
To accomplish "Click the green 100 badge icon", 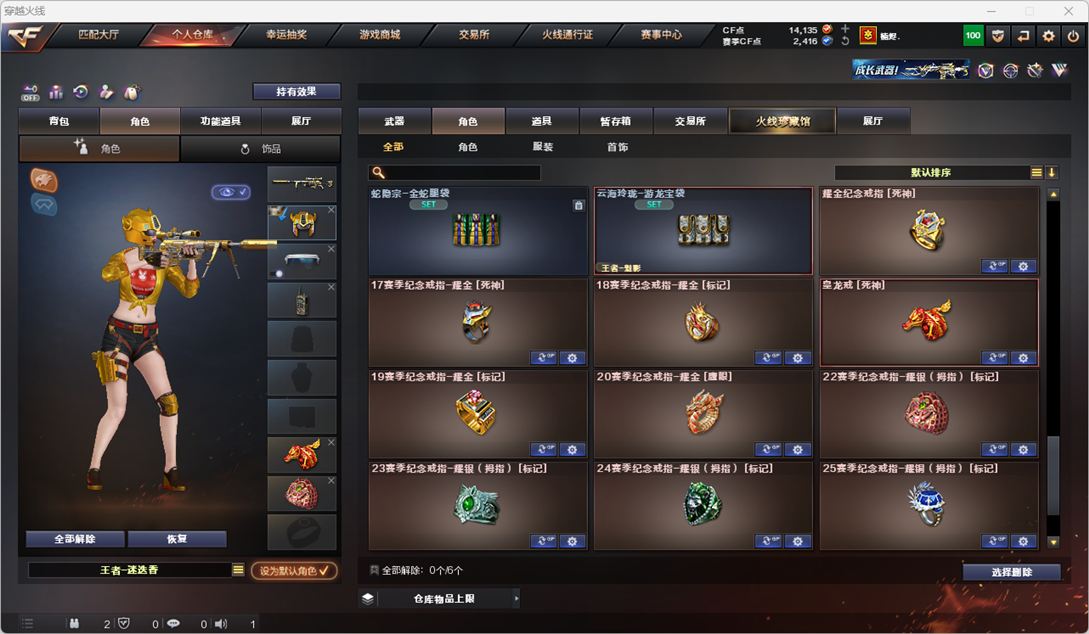I will click(x=973, y=35).
